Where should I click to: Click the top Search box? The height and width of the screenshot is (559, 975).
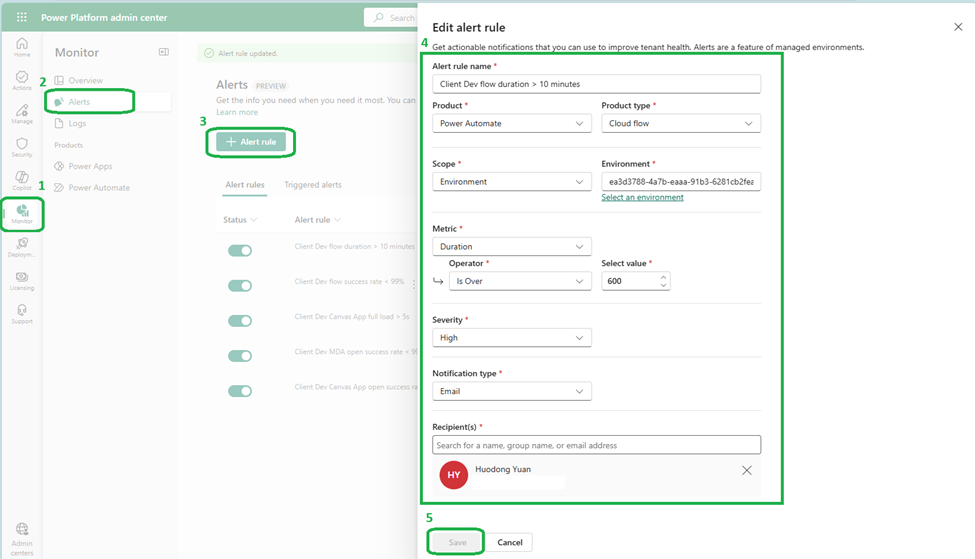(x=391, y=17)
